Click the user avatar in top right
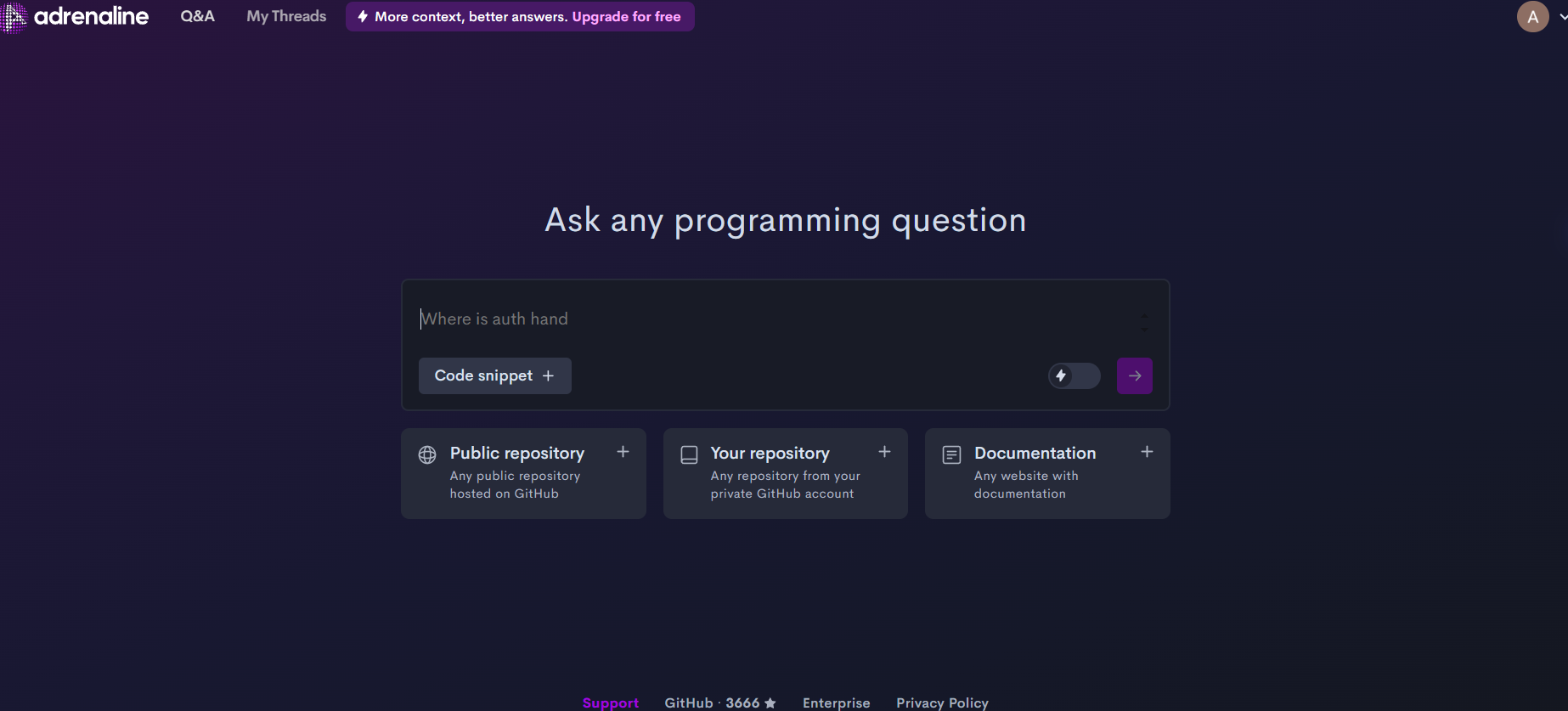The image size is (1568, 711). pos(1532,17)
